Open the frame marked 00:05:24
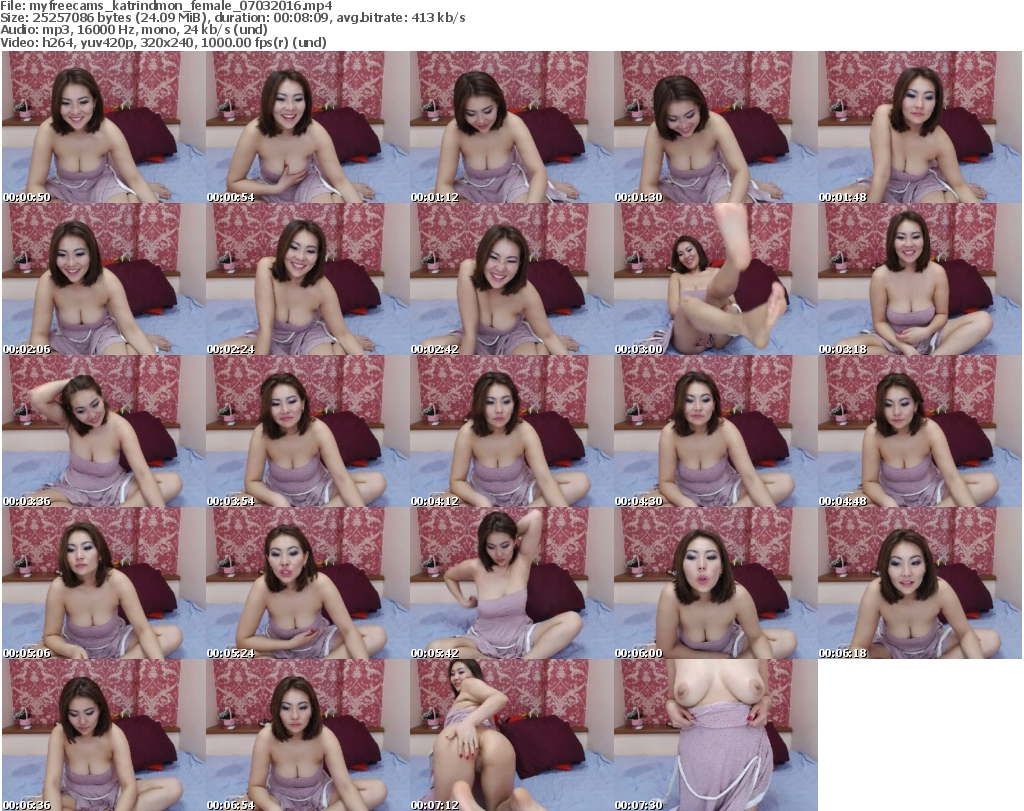1024x811 pixels. click(306, 583)
